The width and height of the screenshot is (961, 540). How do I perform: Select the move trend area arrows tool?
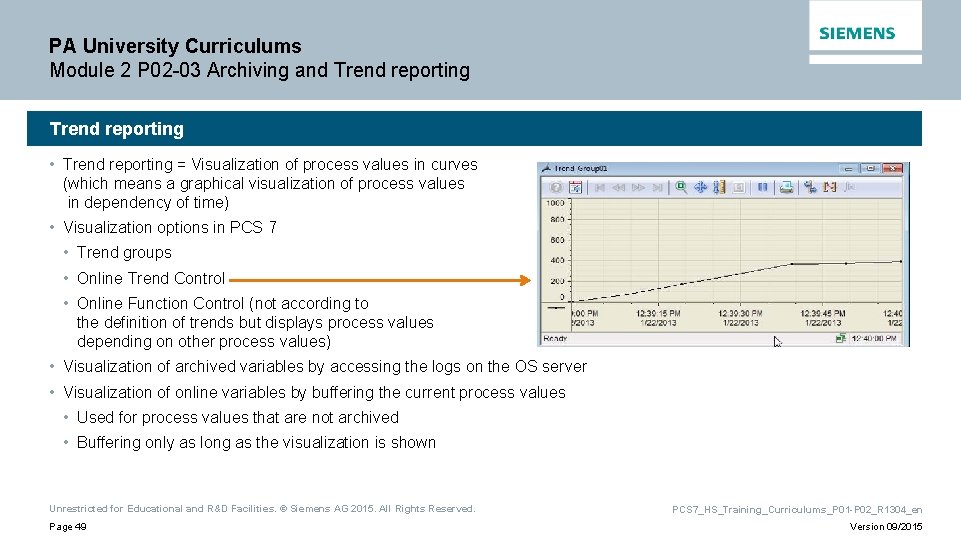[x=700, y=188]
